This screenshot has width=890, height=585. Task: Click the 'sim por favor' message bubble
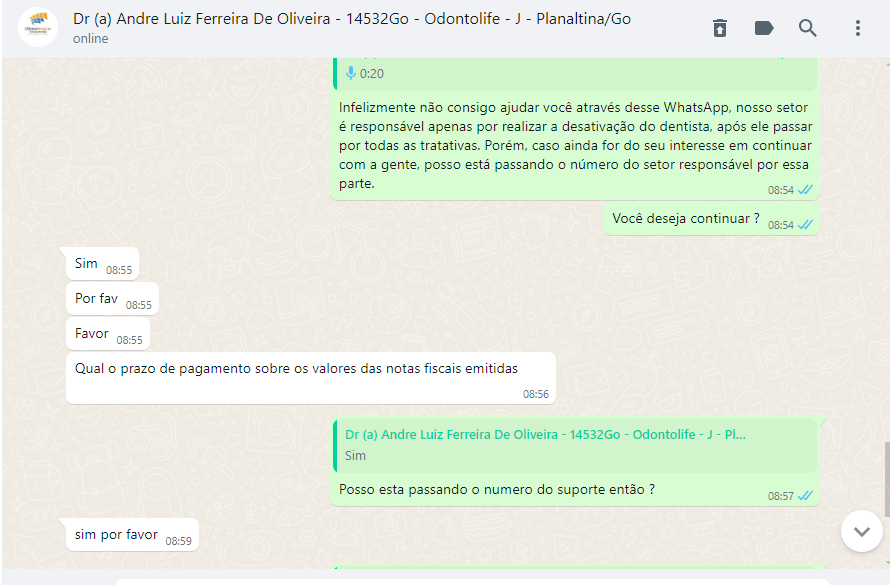[132, 535]
